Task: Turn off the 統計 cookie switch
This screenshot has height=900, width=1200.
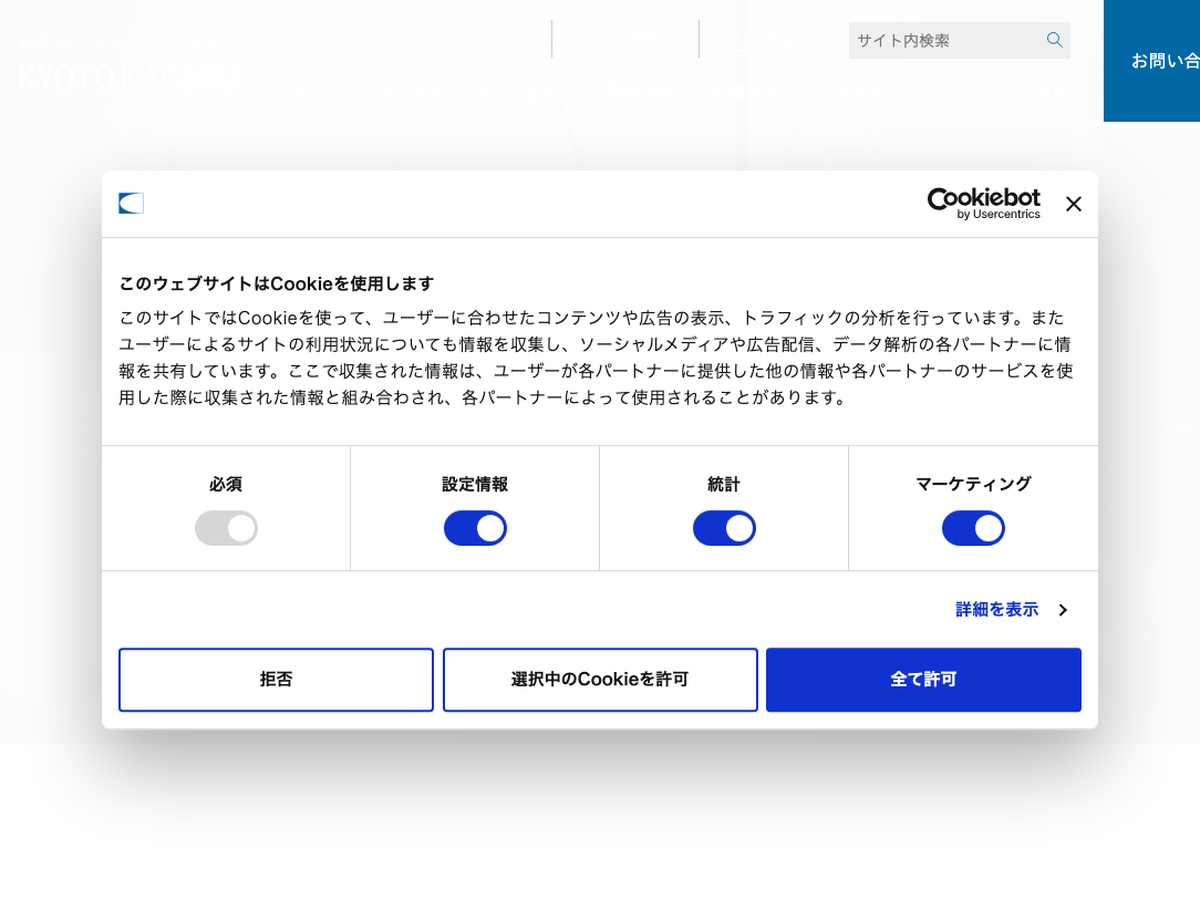Action: point(724,528)
